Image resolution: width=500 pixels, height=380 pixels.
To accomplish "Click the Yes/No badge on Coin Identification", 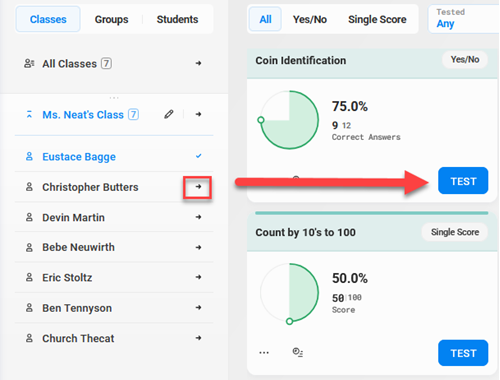I will click(x=465, y=60).
